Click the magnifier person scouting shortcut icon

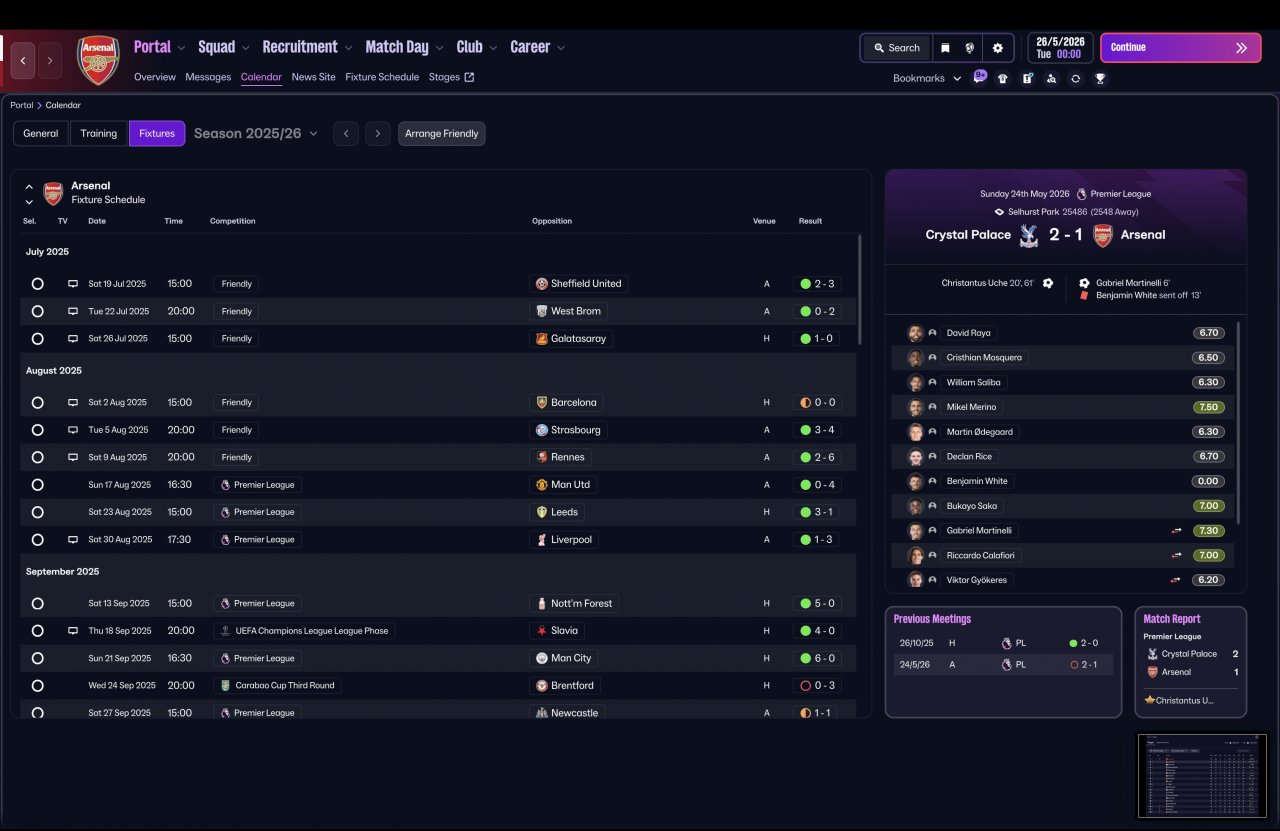tap(1051, 78)
